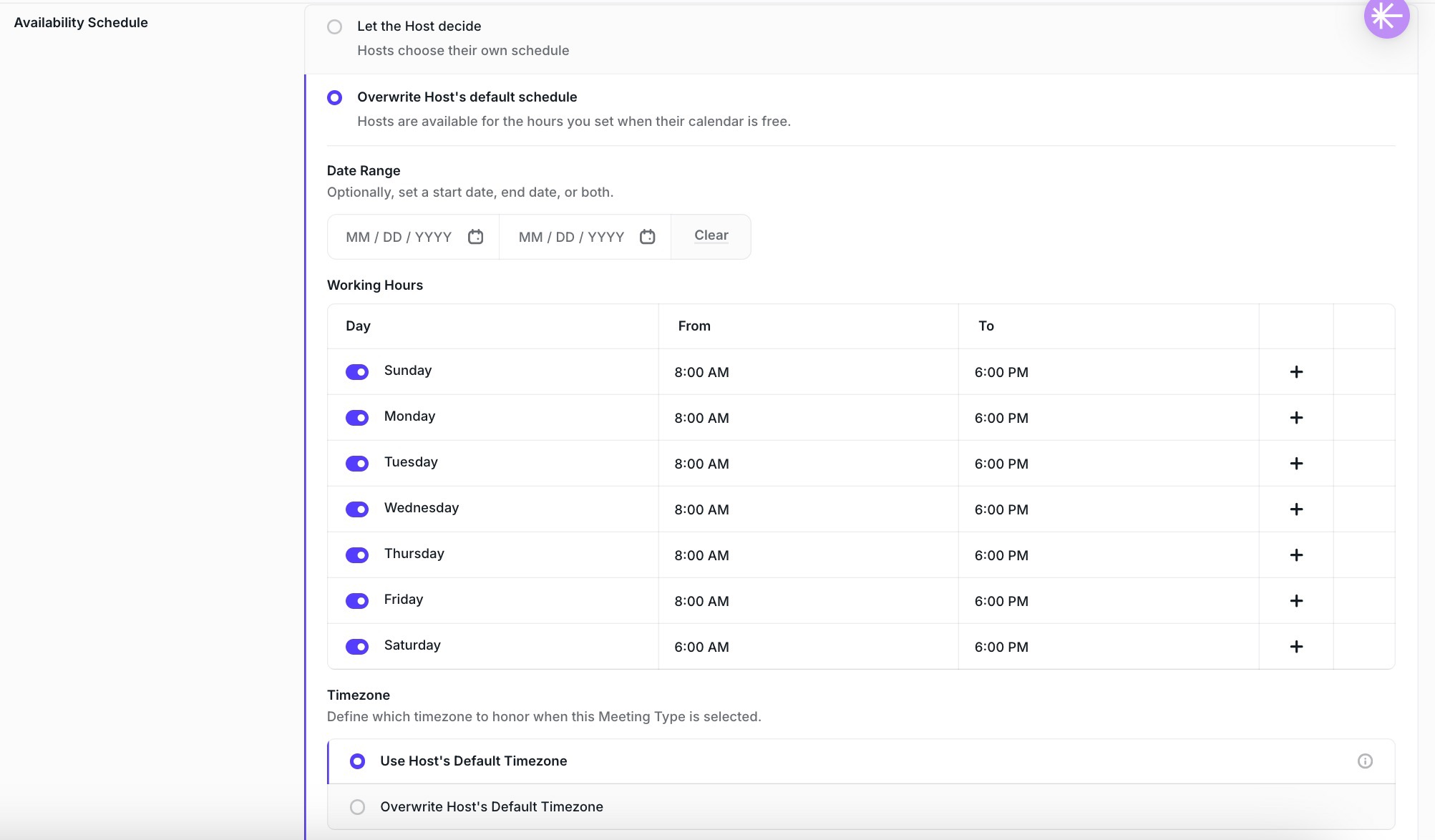
Task: Change Friday From time 8:00 AM
Action: coord(808,601)
